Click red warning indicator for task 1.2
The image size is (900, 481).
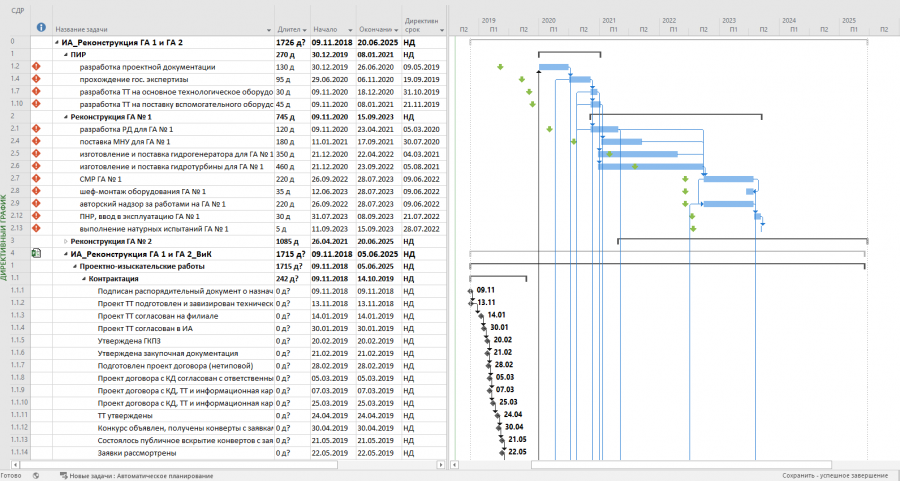37,67
